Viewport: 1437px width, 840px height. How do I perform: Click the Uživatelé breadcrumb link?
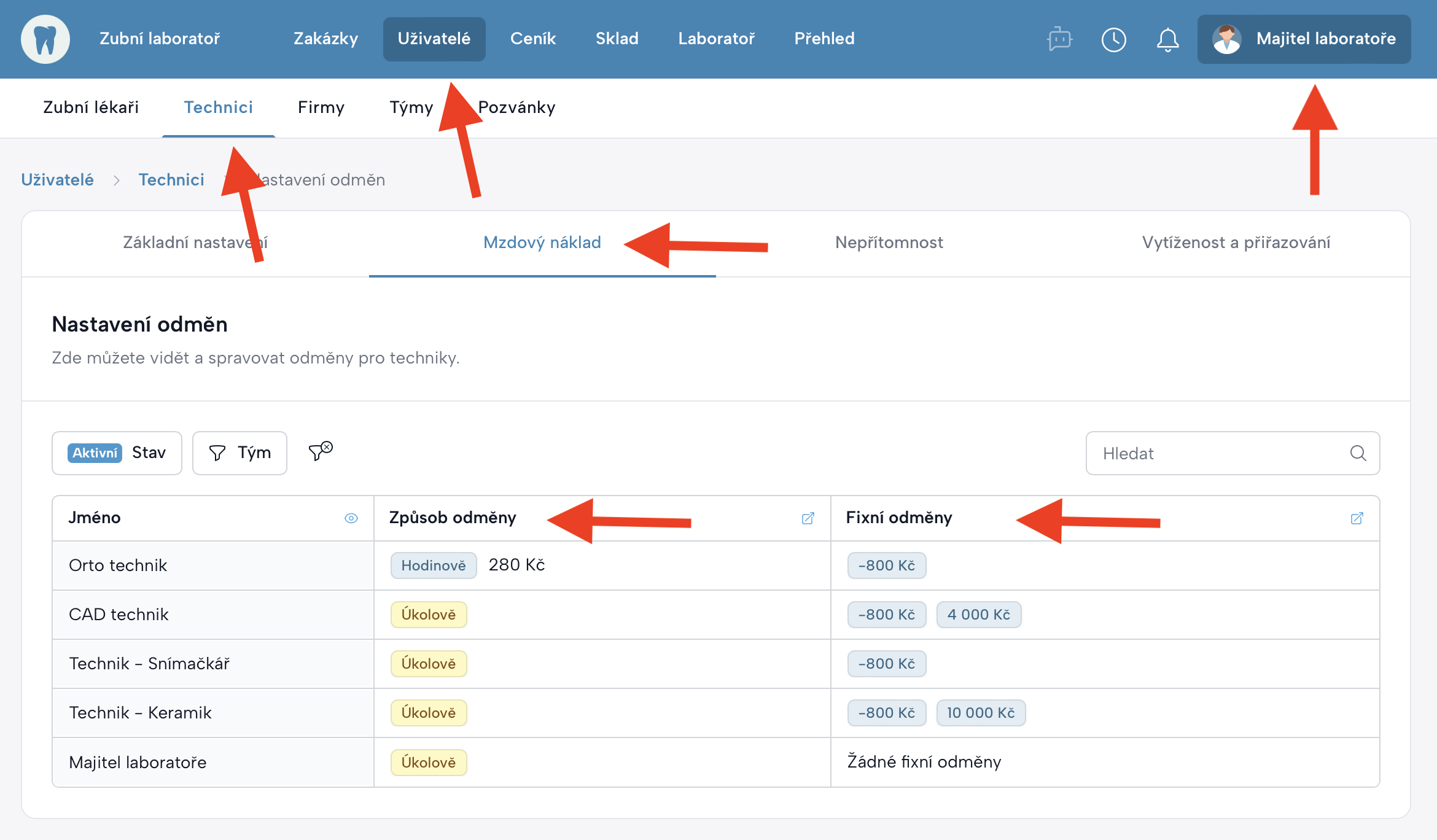coord(57,180)
